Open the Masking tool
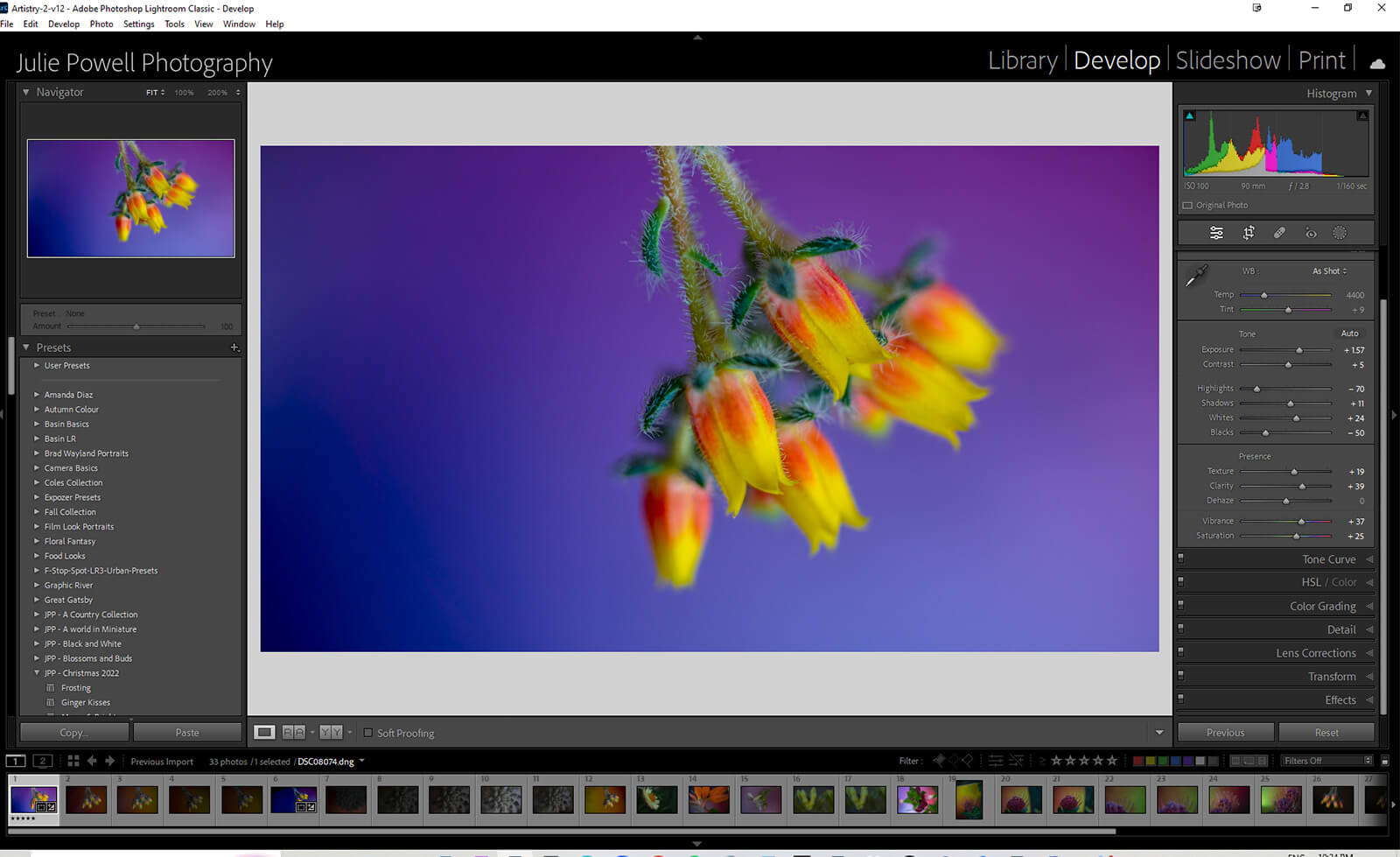Viewport: 1400px width, 857px height. pos(1340,233)
